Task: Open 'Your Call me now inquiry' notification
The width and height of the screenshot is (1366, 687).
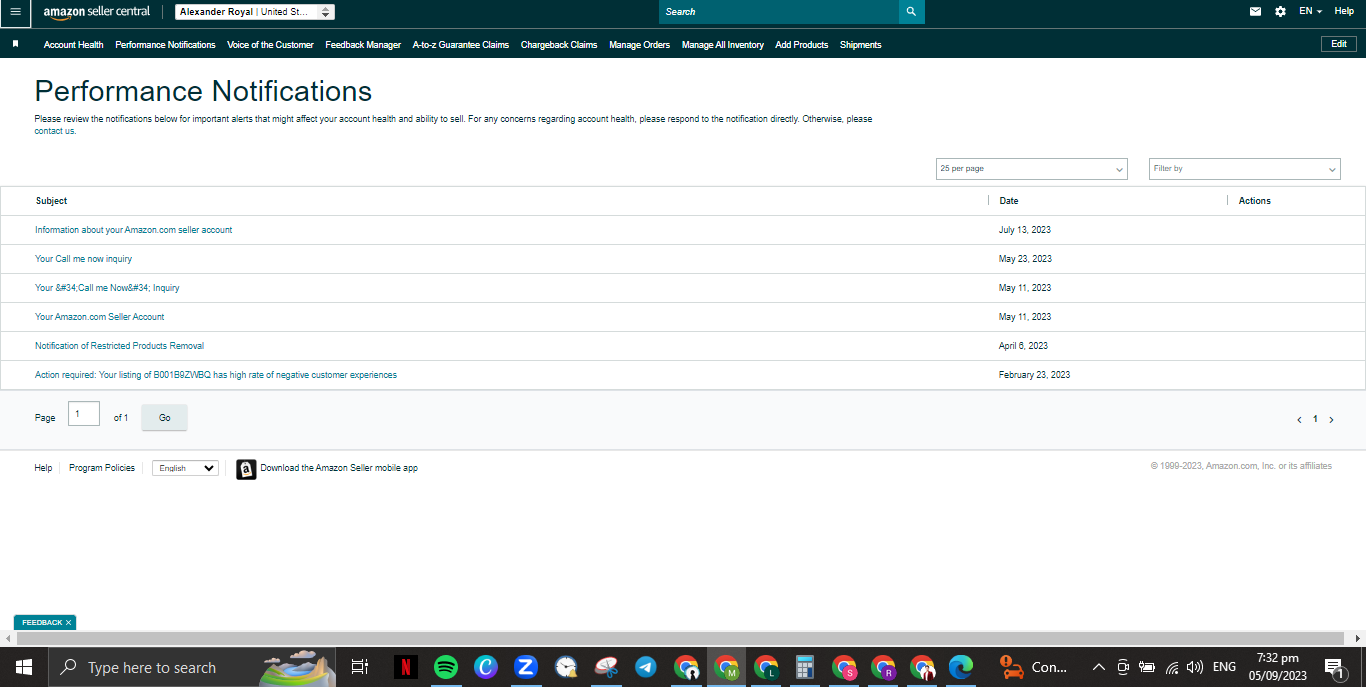Action: click(x=84, y=259)
